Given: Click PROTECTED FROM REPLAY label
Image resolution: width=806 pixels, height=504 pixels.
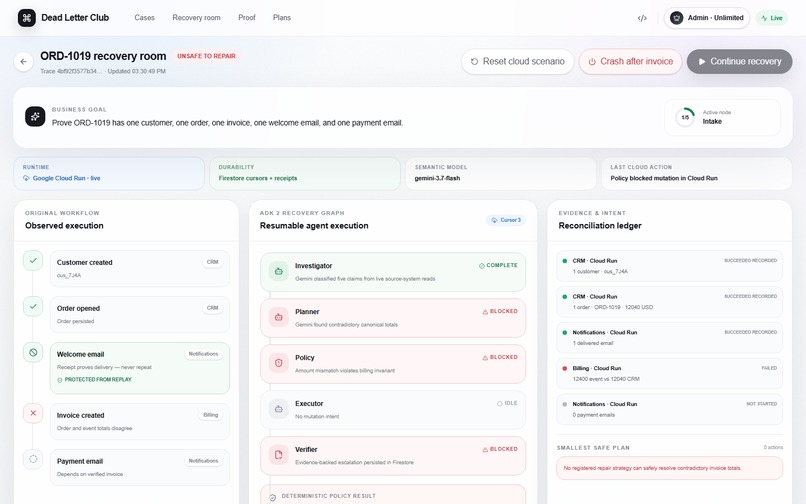Looking at the screenshot, I should pyautogui.click(x=94, y=380).
